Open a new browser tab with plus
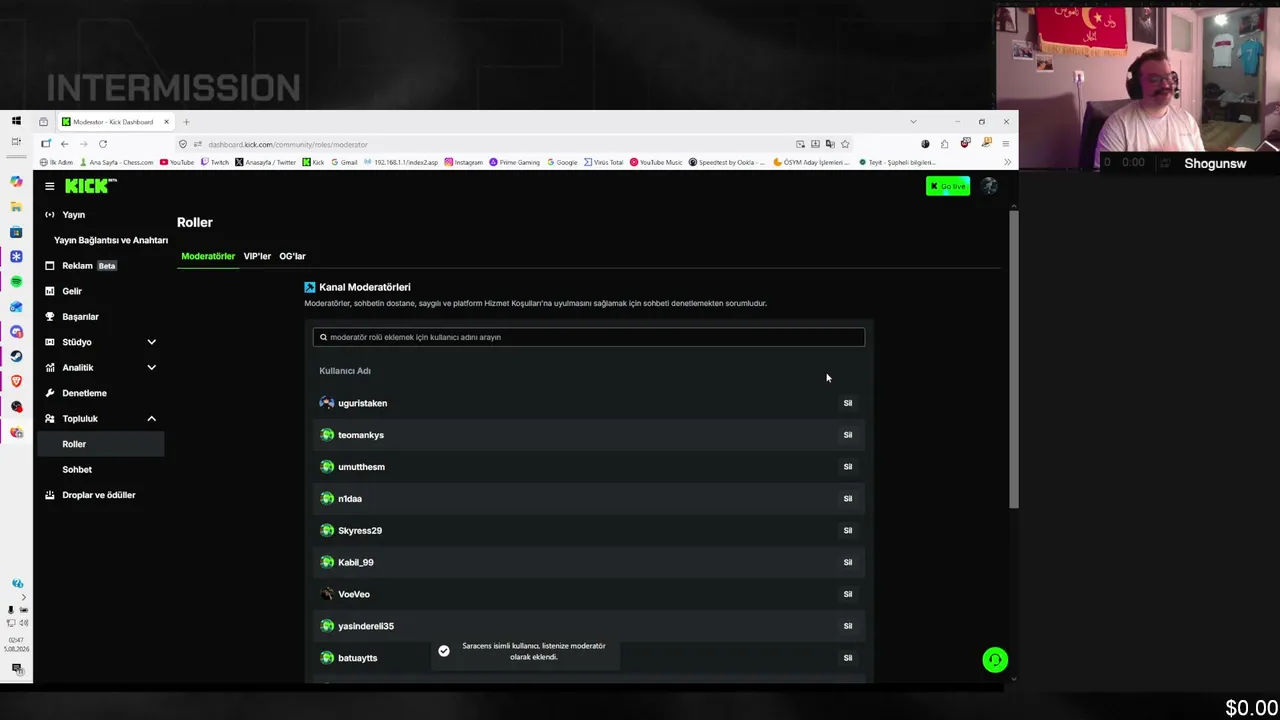The width and height of the screenshot is (1280, 720). 186,122
